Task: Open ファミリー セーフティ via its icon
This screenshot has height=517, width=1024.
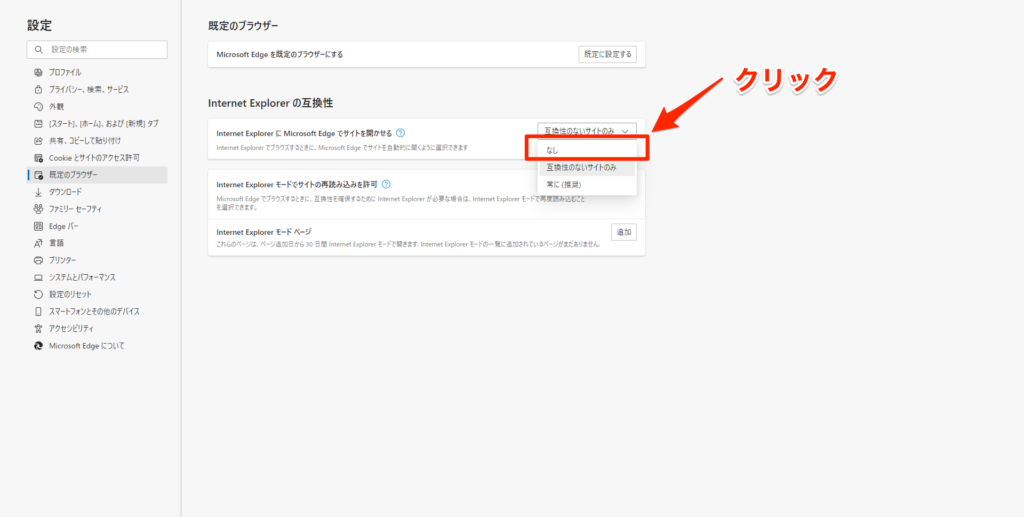Action: point(38,209)
